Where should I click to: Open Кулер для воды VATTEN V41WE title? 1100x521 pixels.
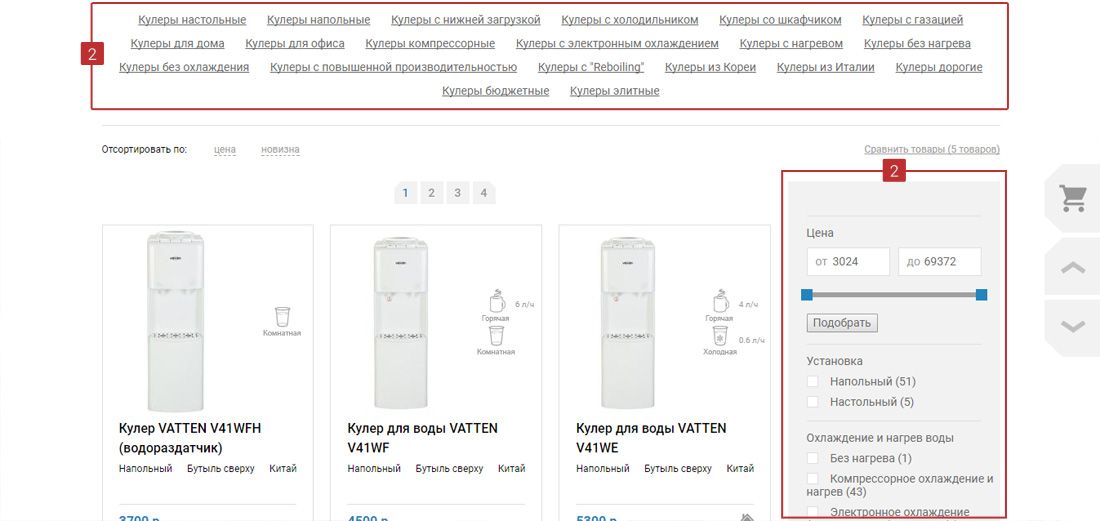651,438
